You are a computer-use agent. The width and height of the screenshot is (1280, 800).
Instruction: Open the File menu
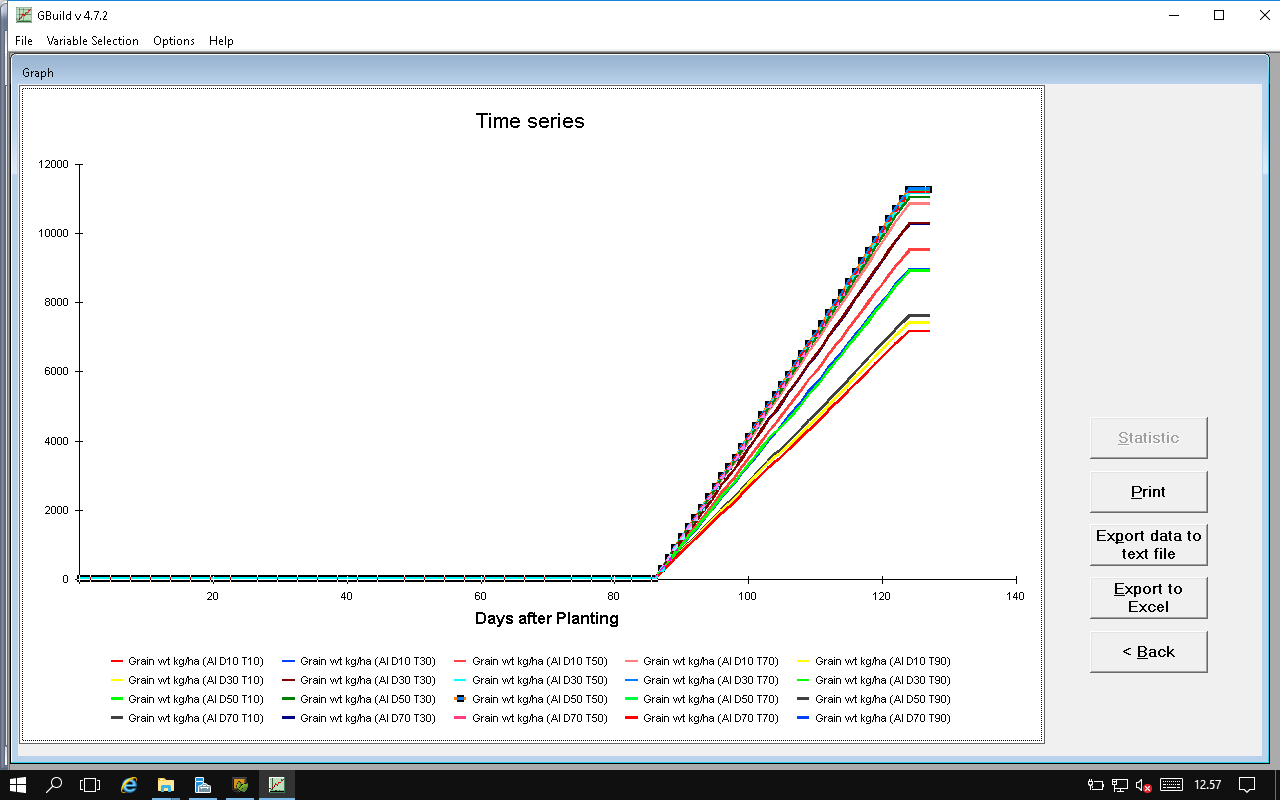[x=24, y=41]
